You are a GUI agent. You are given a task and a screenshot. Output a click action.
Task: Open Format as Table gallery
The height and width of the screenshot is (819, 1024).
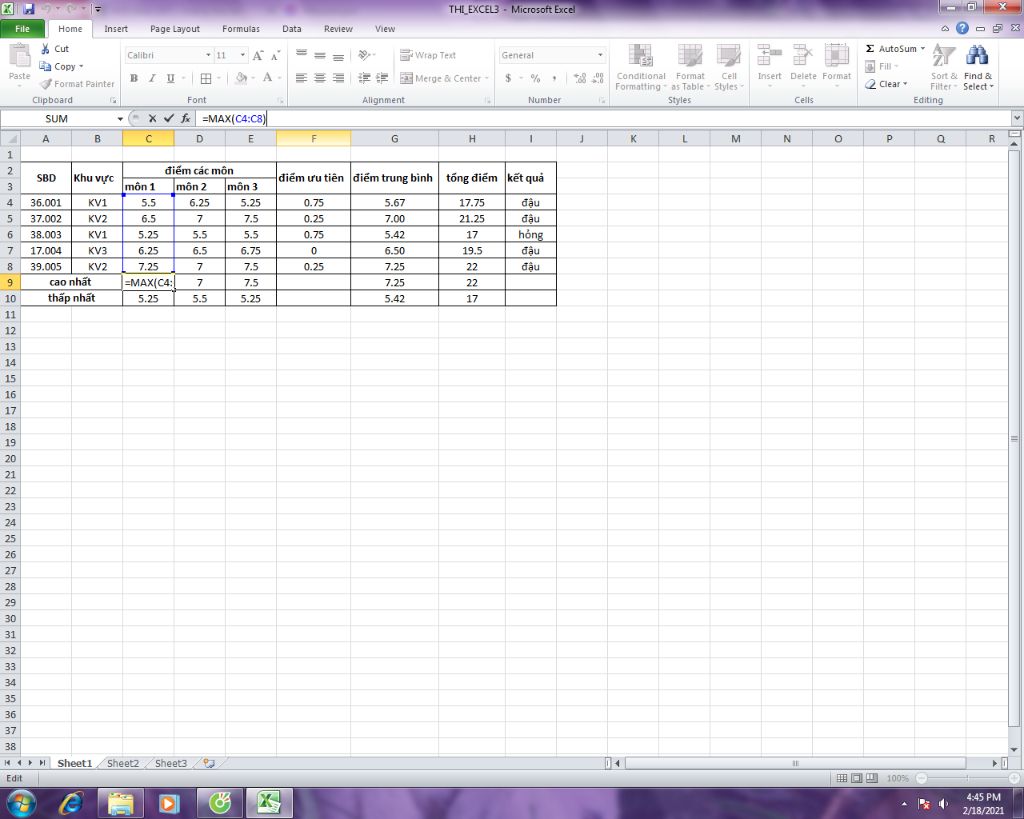coord(690,67)
